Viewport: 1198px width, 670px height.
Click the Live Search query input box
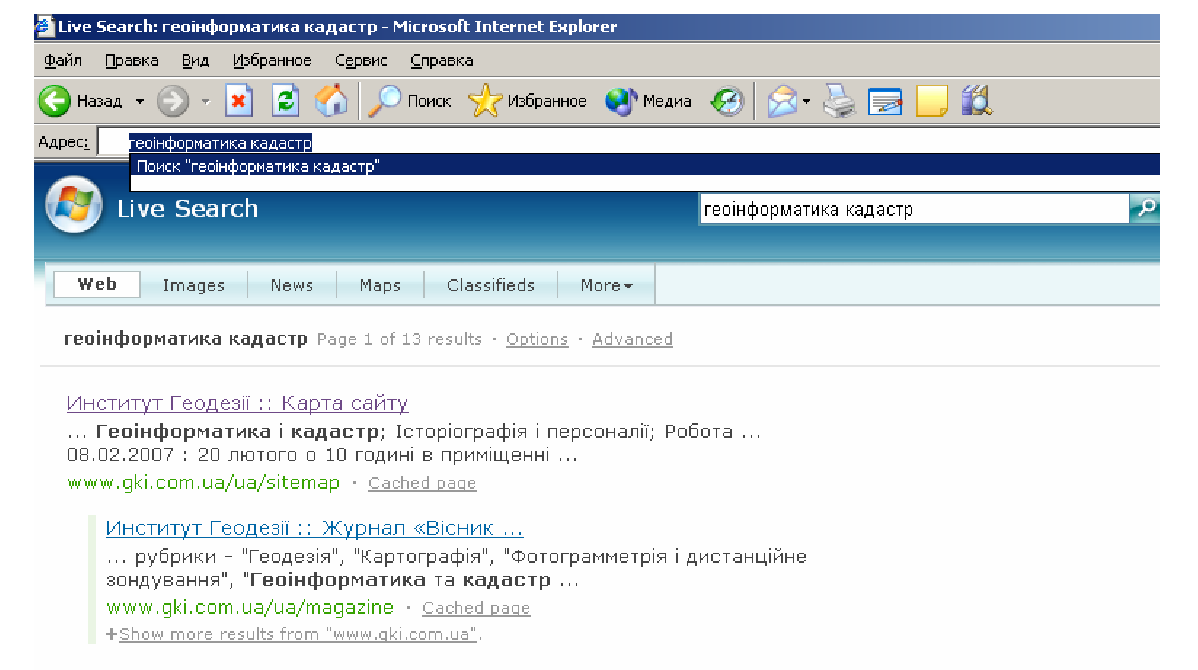click(x=914, y=209)
